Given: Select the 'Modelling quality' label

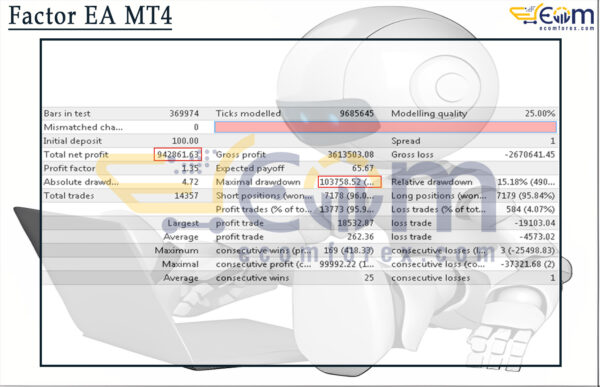Looking at the screenshot, I should 429,114.
